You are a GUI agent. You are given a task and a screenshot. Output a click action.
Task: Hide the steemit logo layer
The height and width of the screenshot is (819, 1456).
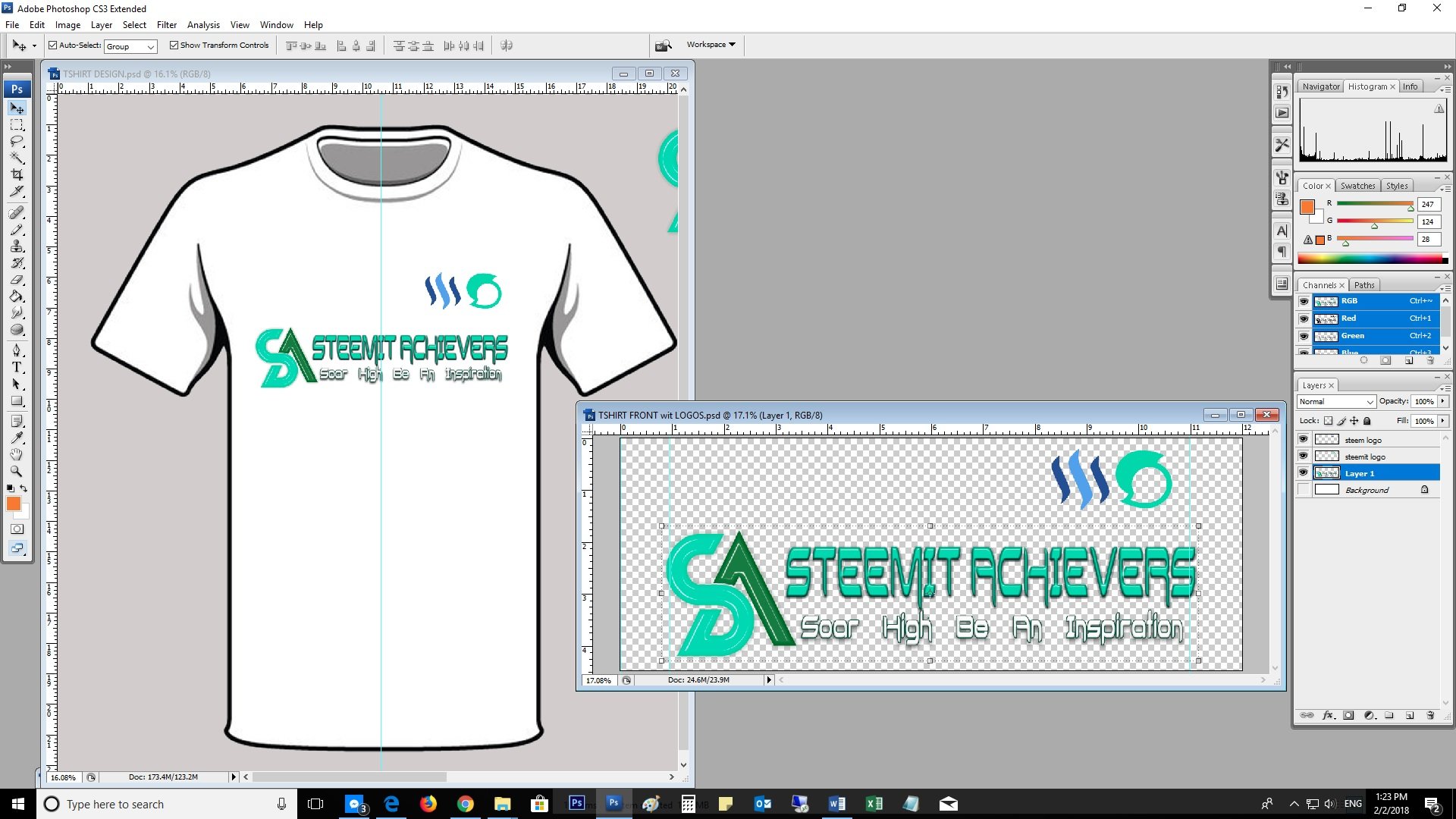pyautogui.click(x=1303, y=457)
